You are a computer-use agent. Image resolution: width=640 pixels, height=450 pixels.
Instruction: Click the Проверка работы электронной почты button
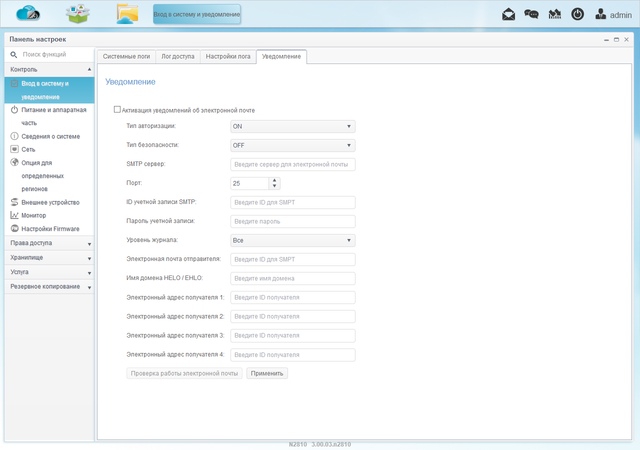click(184, 373)
